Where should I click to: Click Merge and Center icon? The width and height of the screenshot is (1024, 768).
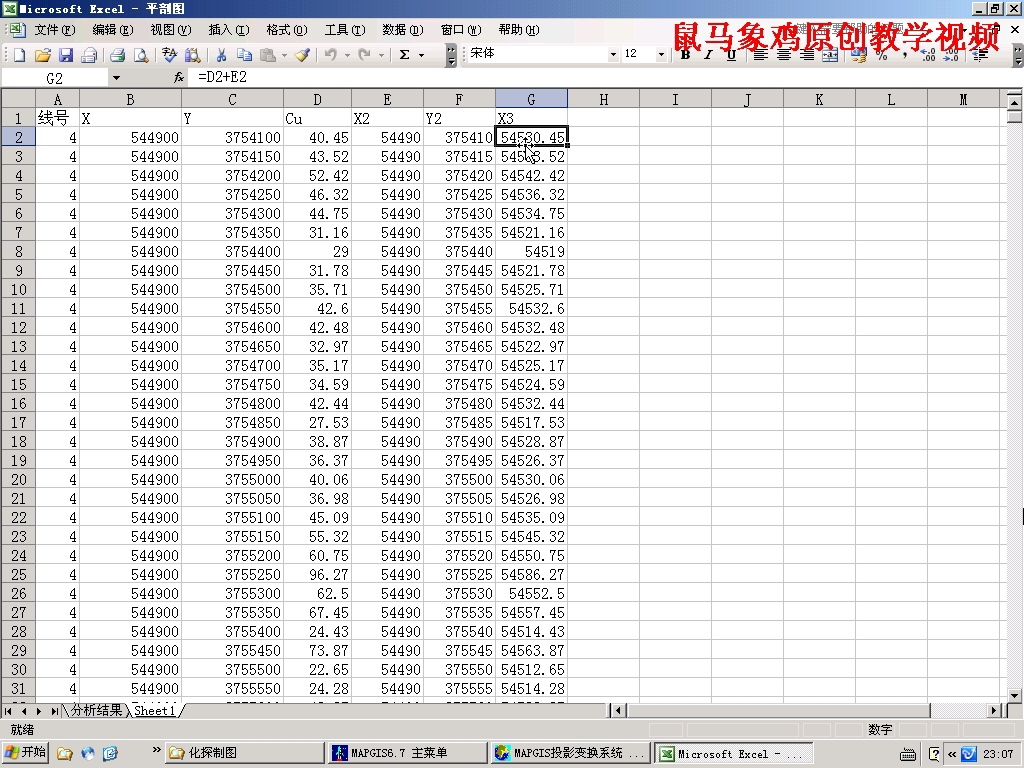830,56
